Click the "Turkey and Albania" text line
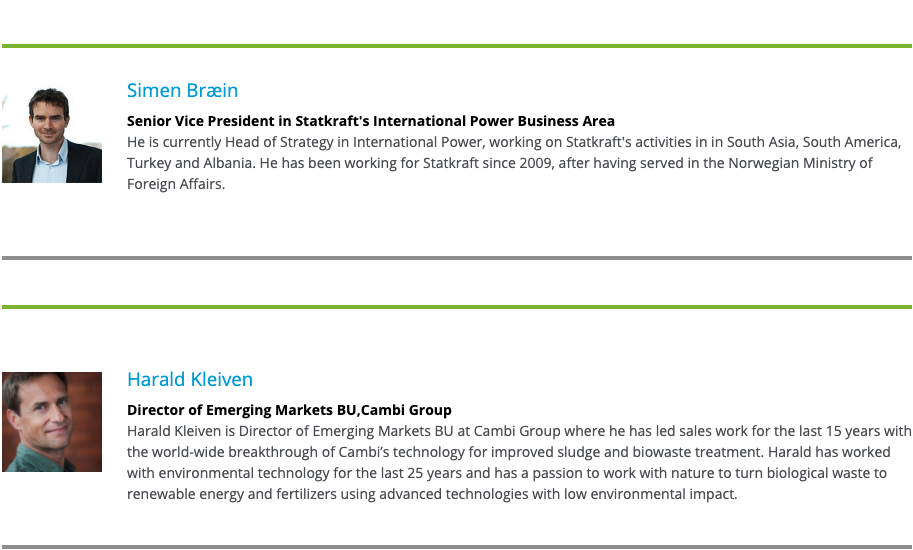This screenshot has width=913, height=550. 190,163
